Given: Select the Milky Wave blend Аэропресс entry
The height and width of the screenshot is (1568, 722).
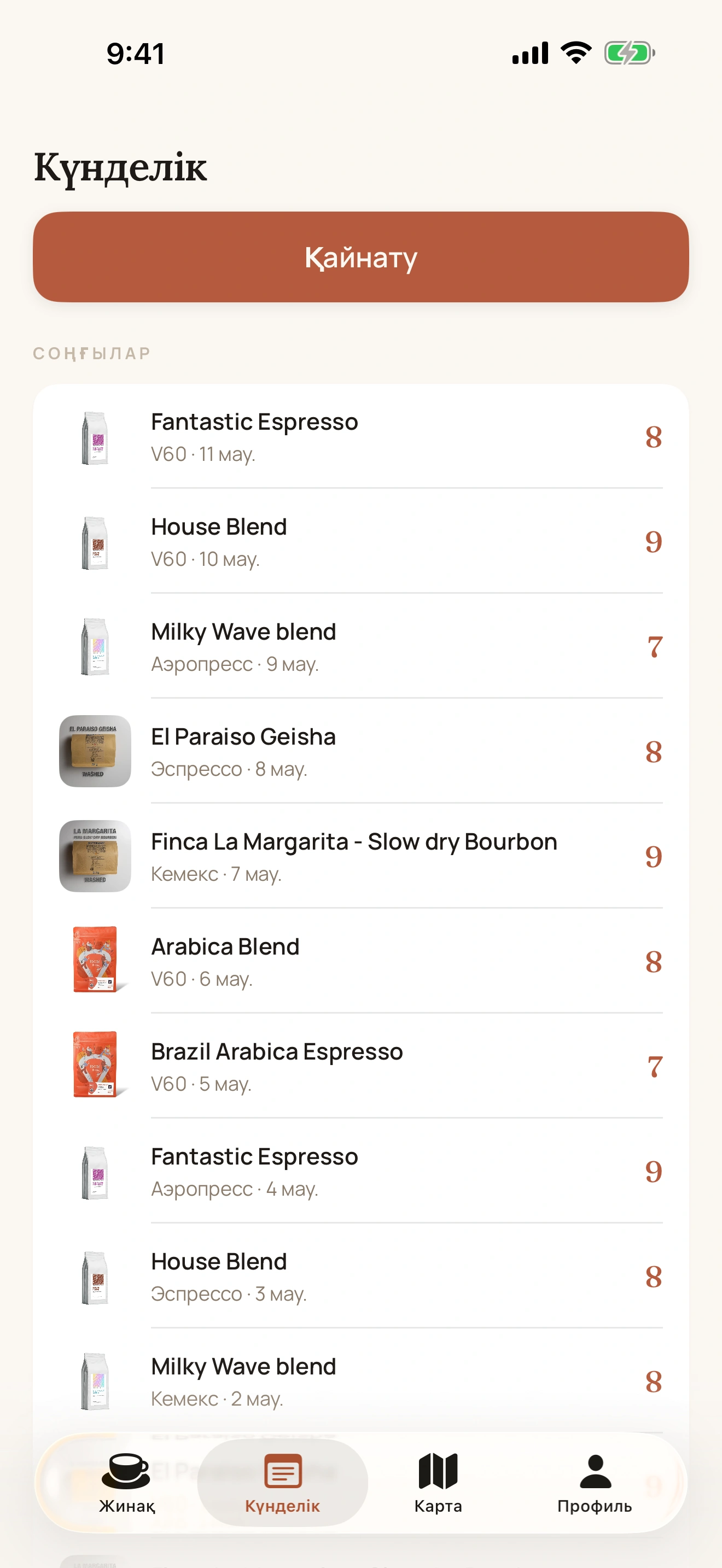Looking at the screenshot, I should pyautogui.click(x=361, y=646).
